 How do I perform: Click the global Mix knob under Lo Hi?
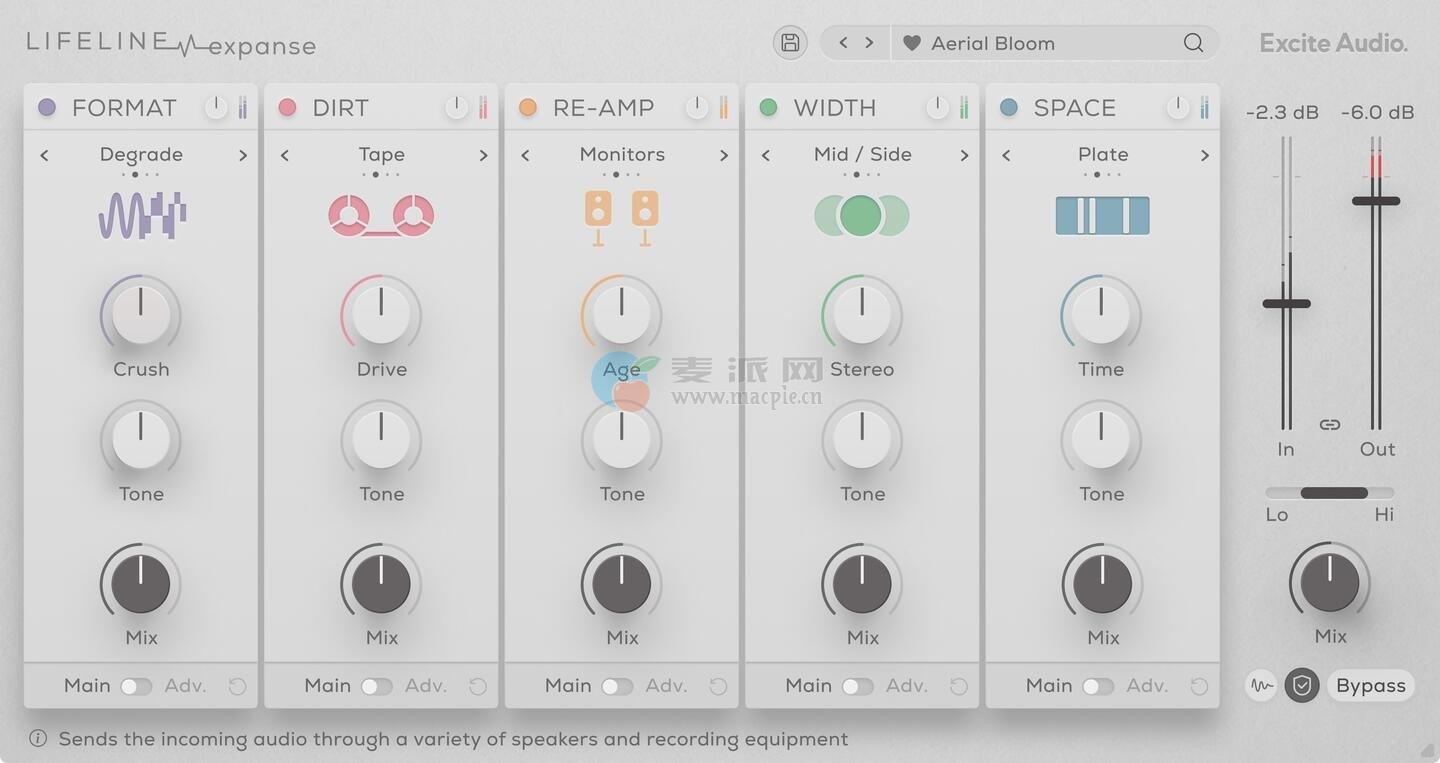pos(1330,582)
